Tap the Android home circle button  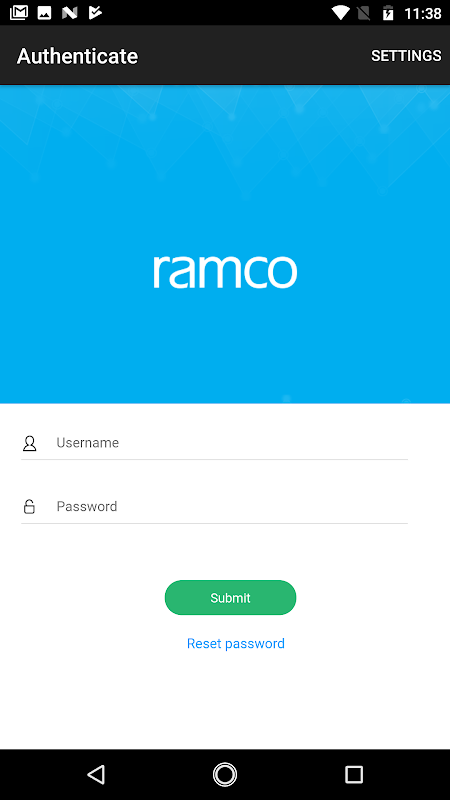tap(225, 774)
